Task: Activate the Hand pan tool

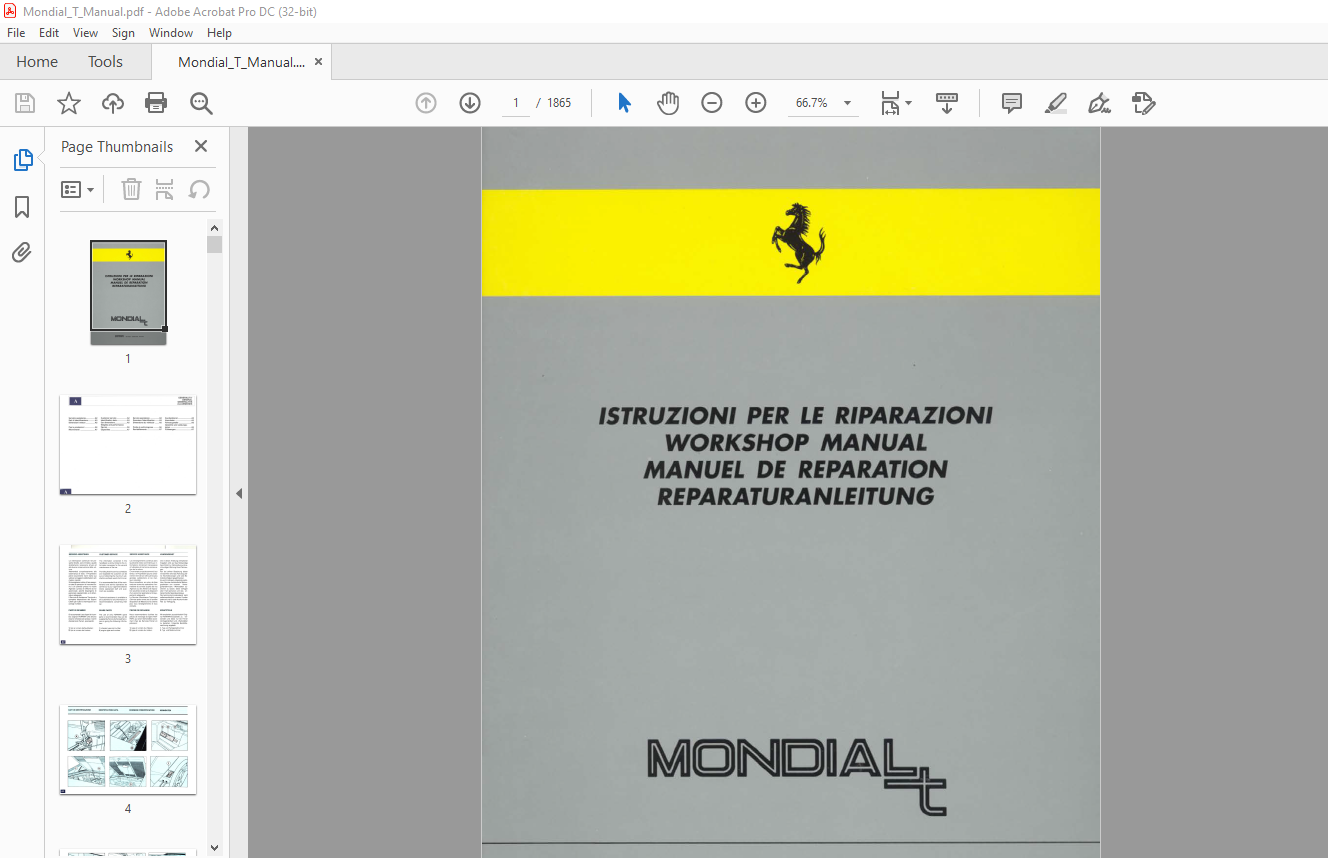Action: [x=668, y=103]
